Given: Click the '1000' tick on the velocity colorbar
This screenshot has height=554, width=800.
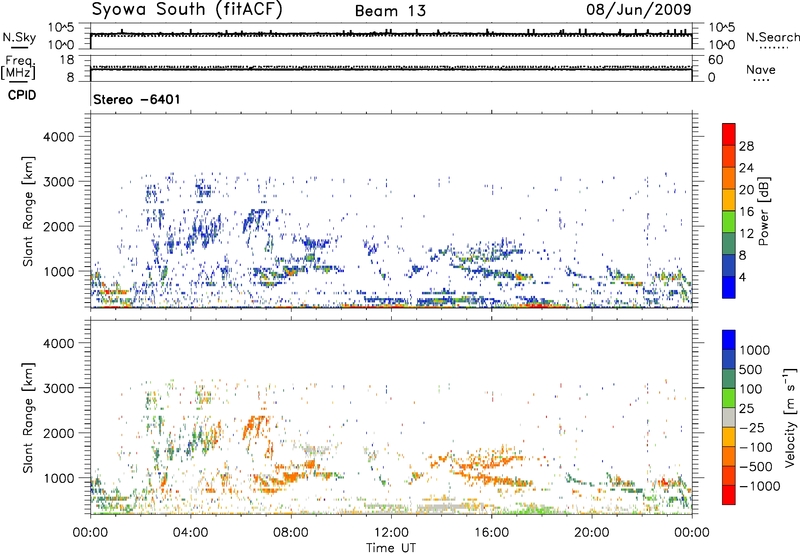Looking at the screenshot, I should pos(755,350).
